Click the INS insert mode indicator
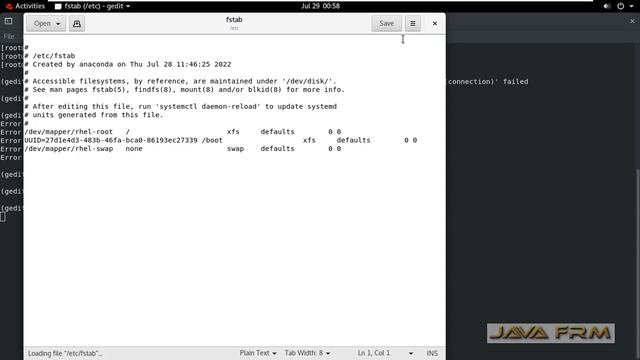Image resolution: width=640 pixels, height=360 pixels. (x=432, y=353)
